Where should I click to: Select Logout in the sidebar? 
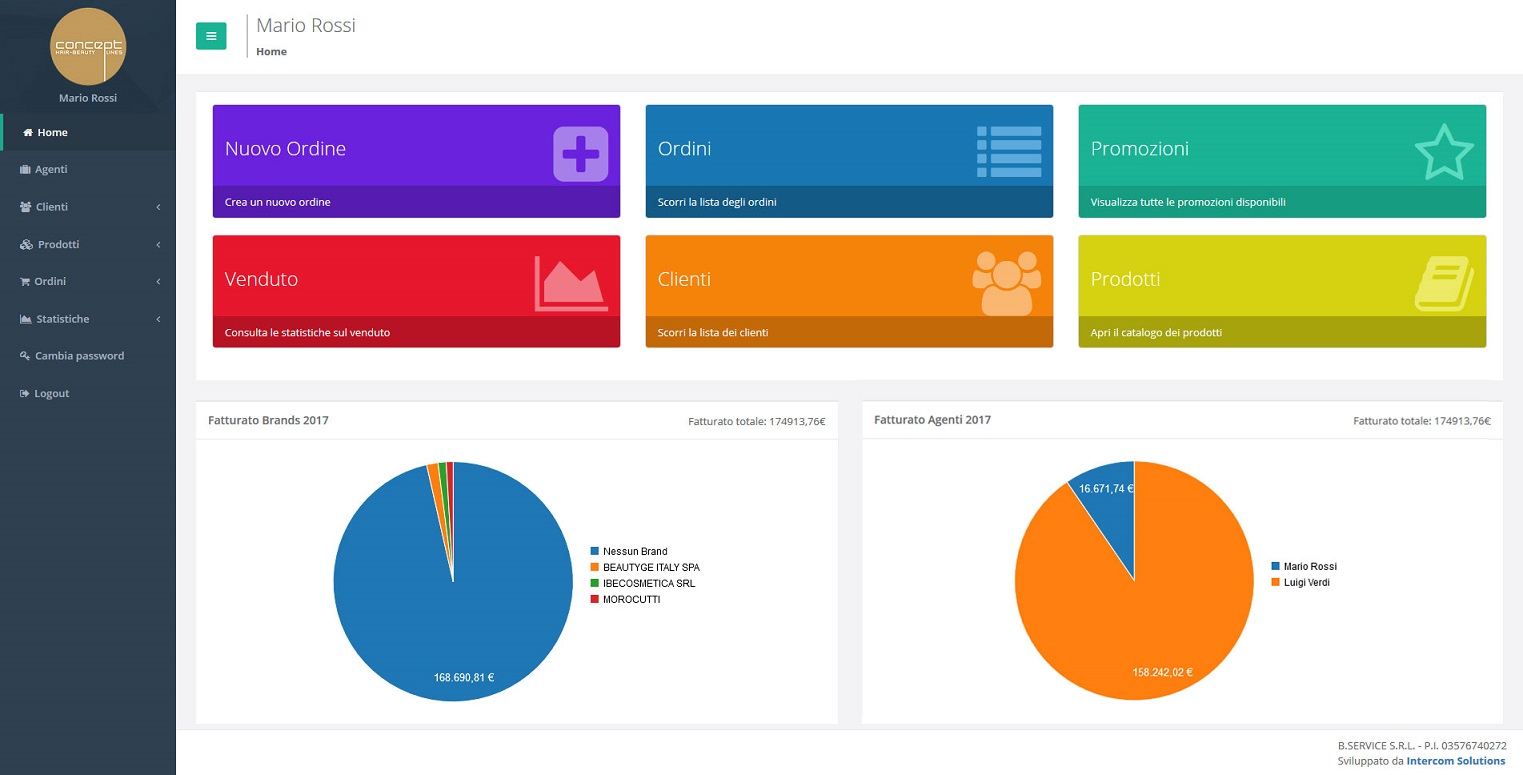tap(51, 394)
